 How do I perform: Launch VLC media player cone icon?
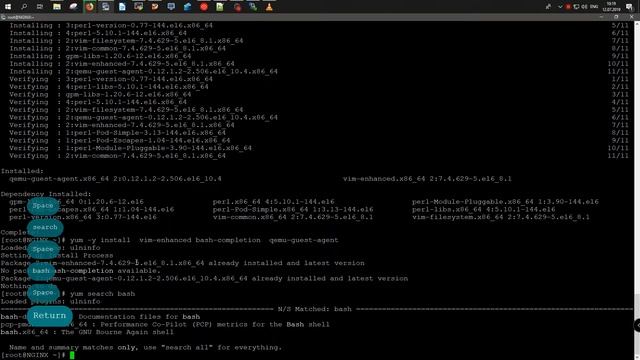pyautogui.click(x=269, y=7)
